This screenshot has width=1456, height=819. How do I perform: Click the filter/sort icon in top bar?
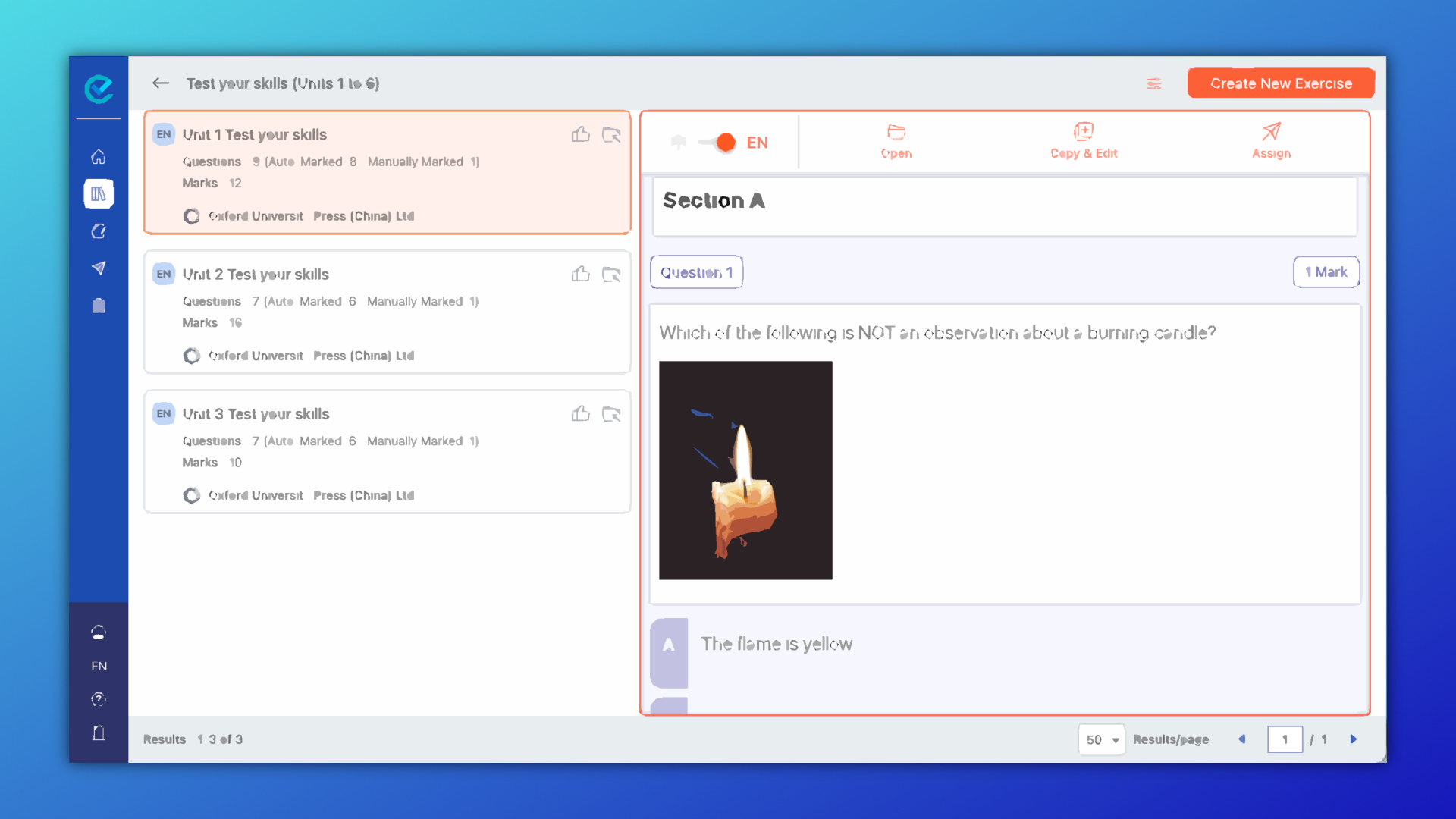(x=1154, y=84)
